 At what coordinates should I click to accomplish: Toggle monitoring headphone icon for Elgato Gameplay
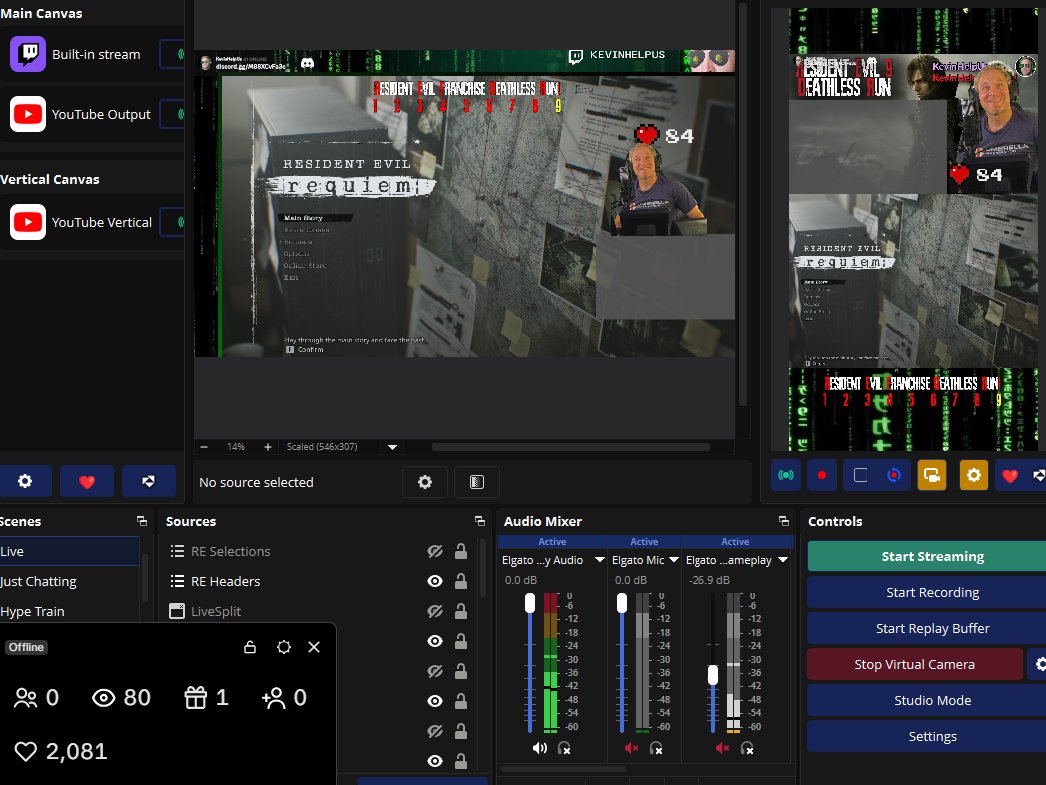[747, 748]
